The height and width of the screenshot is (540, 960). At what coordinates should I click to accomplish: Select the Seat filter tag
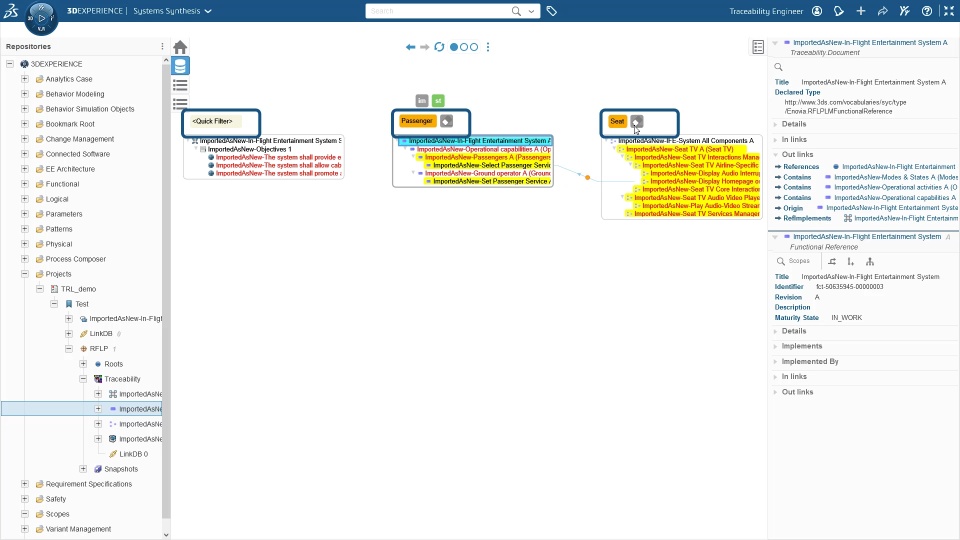617,121
